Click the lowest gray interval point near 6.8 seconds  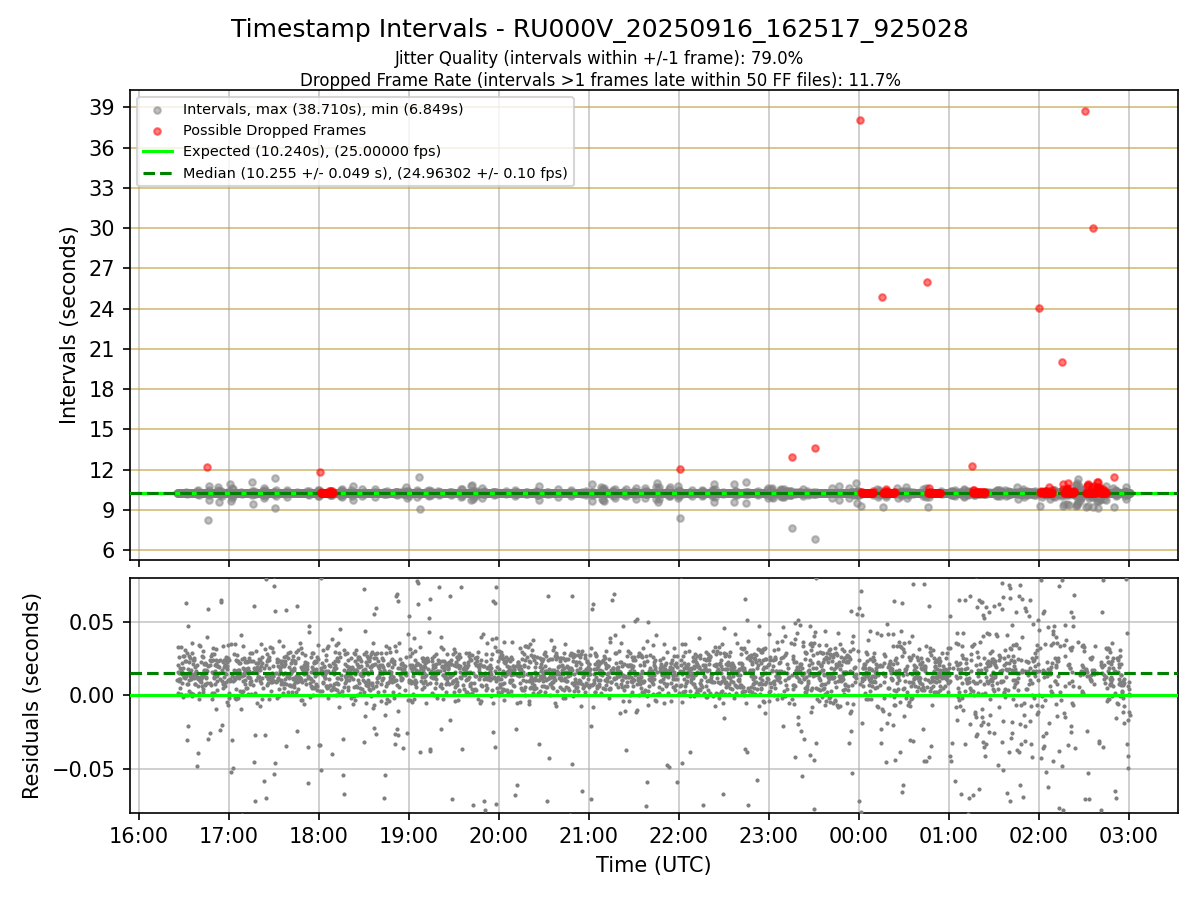tap(815, 539)
